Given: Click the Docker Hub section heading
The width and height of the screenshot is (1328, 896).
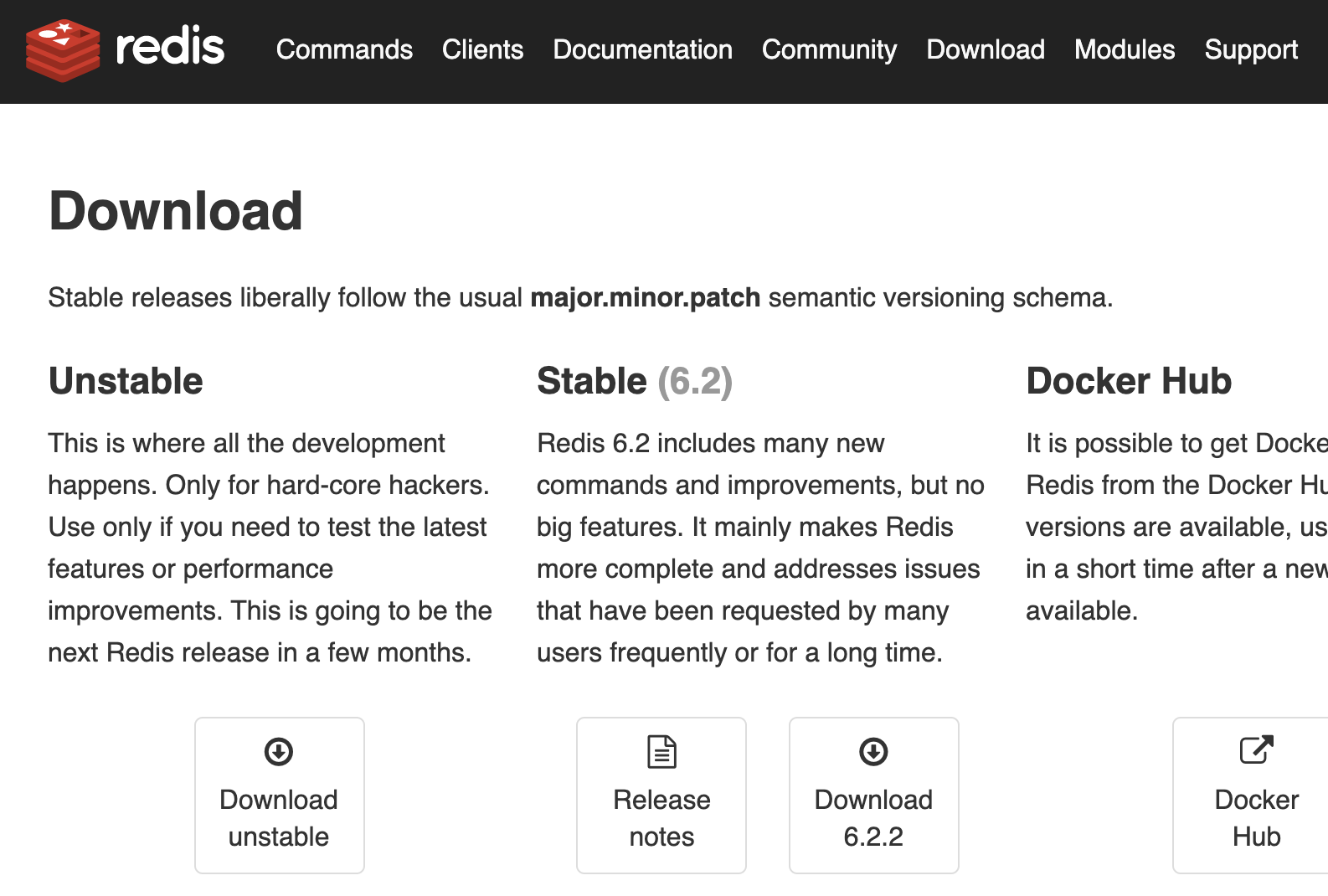Looking at the screenshot, I should pos(1129,381).
